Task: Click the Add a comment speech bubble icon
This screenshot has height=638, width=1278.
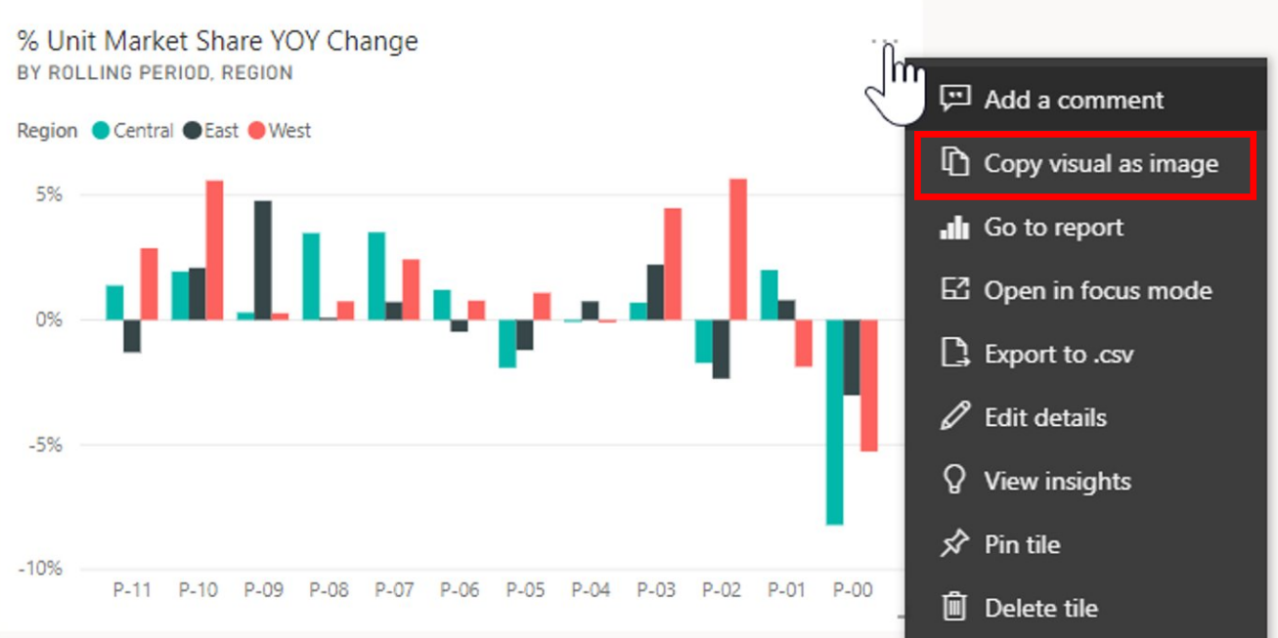Action: click(x=955, y=100)
